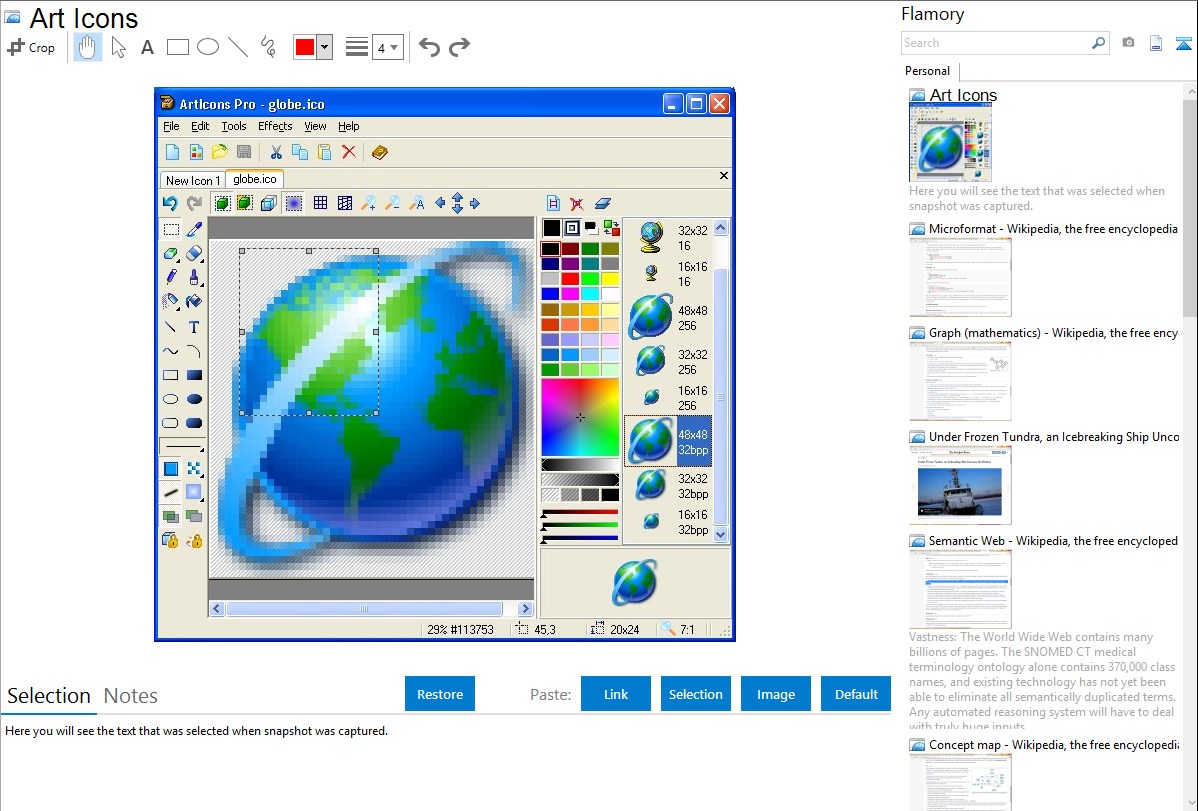Click the Selection paste button

click(x=695, y=694)
